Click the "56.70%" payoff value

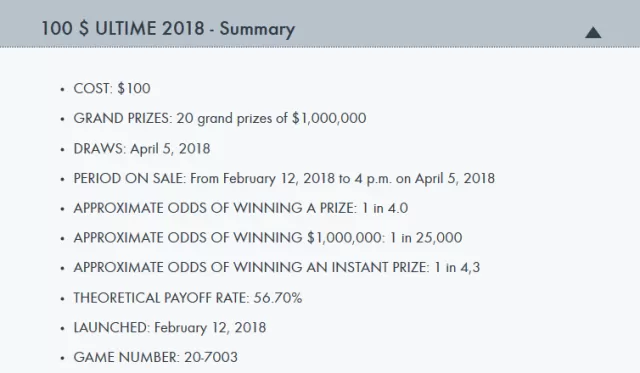[x=278, y=298]
